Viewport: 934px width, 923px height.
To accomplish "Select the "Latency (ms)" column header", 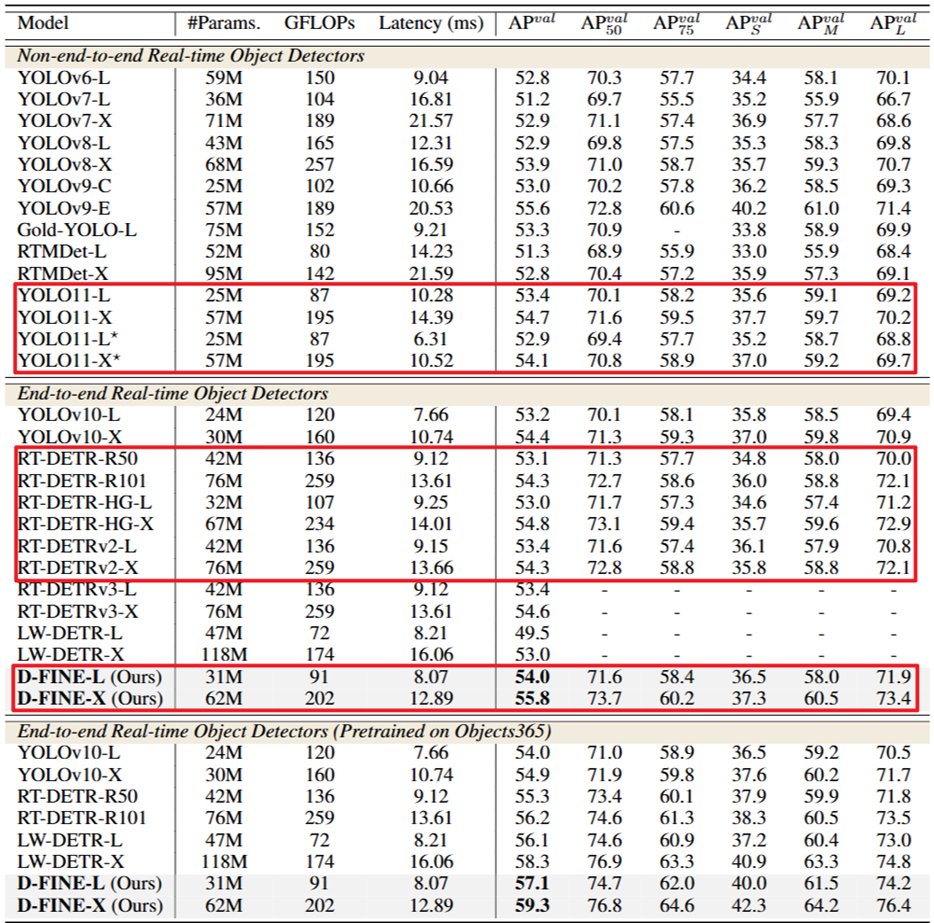I will (x=431, y=23).
